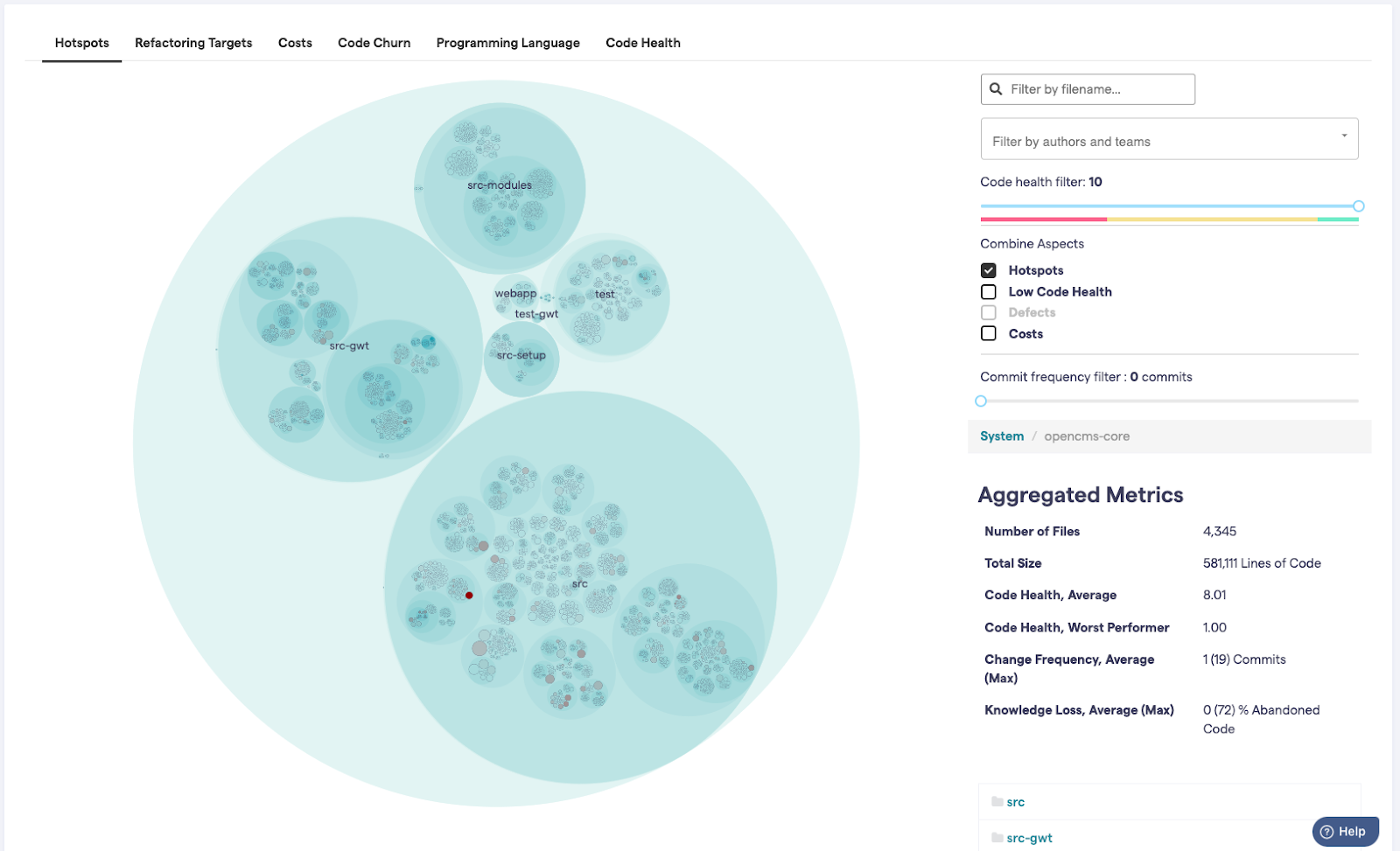Disable the Hotspots aspect checkbox

(x=988, y=270)
